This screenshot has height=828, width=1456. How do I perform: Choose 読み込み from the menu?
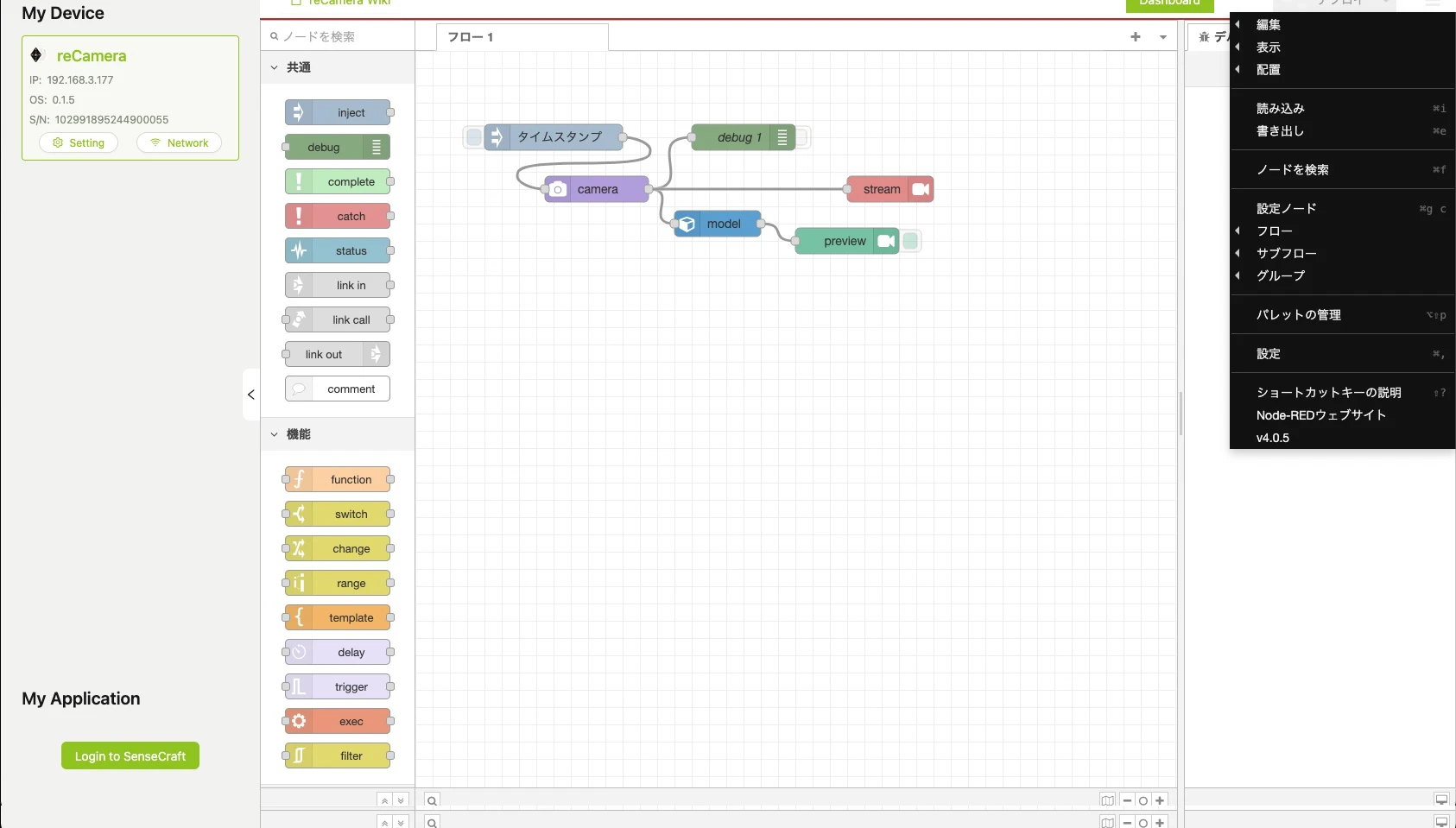pyautogui.click(x=1342, y=109)
